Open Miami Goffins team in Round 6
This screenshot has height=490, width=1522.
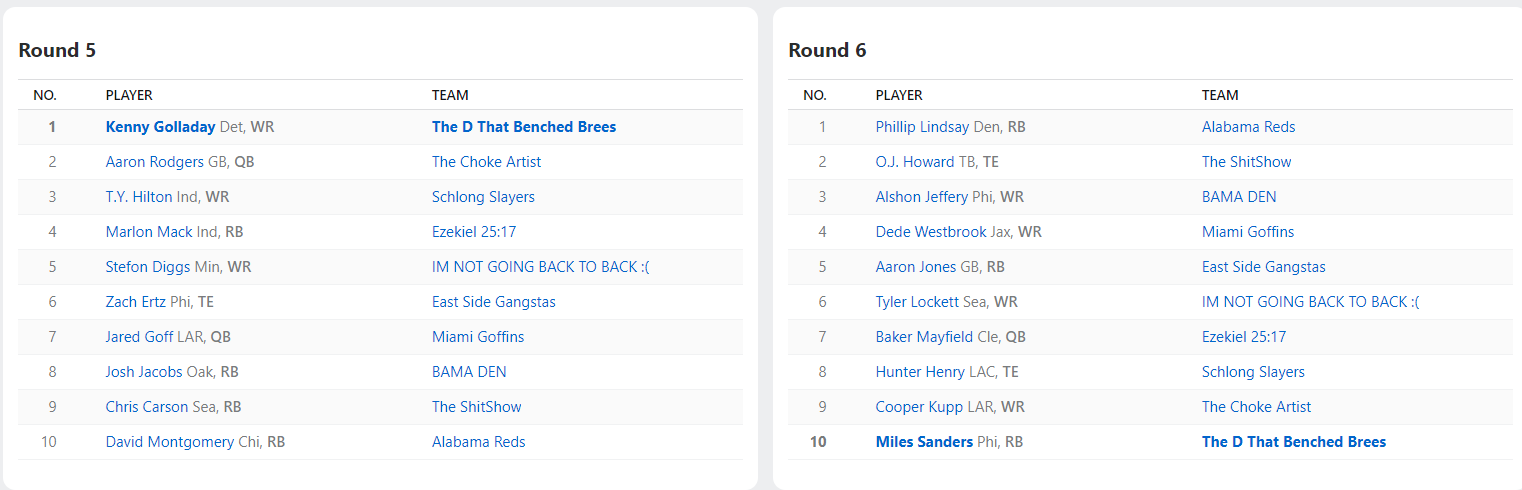(1248, 232)
